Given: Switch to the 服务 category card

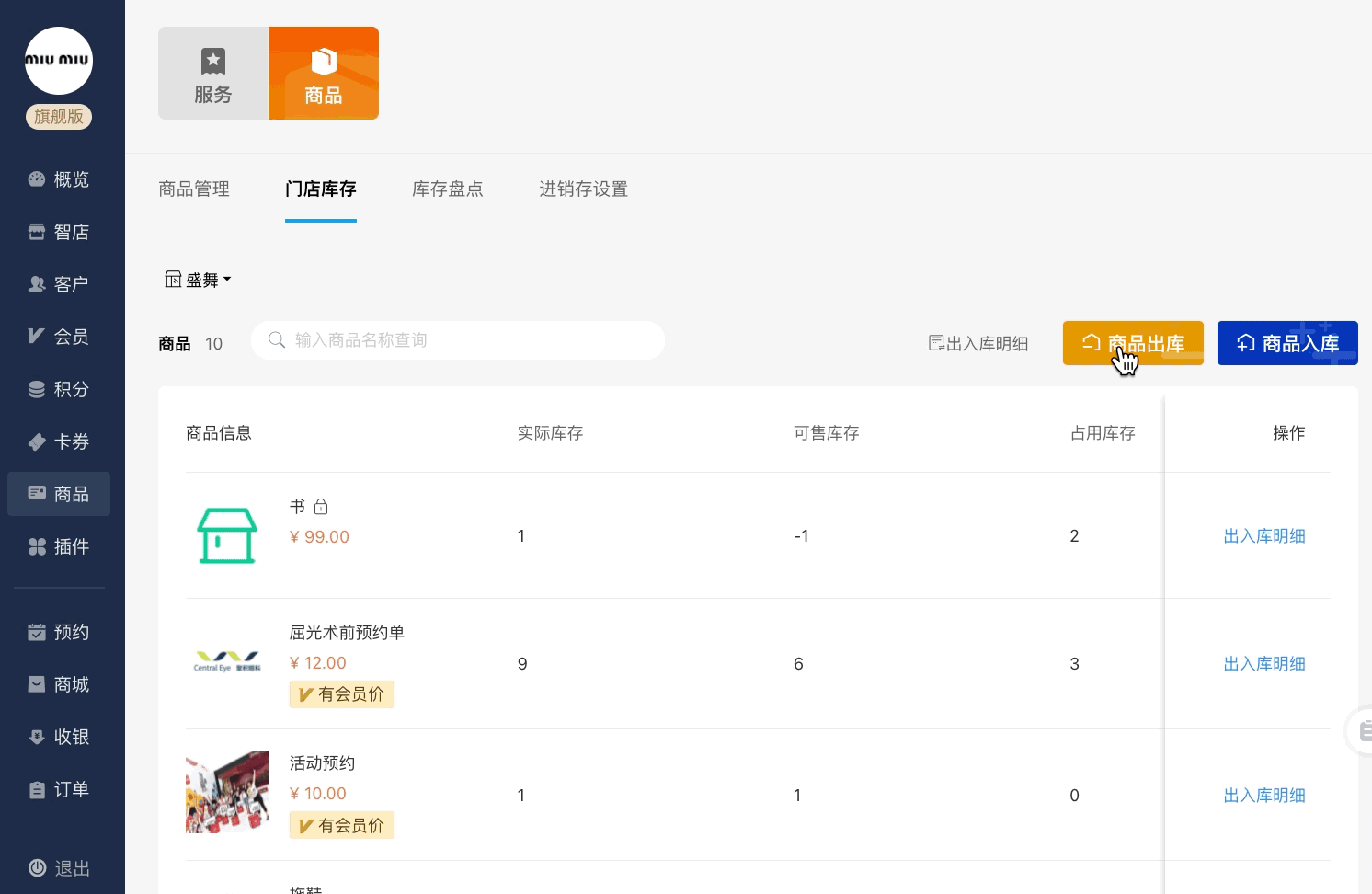Looking at the screenshot, I should coord(213,74).
